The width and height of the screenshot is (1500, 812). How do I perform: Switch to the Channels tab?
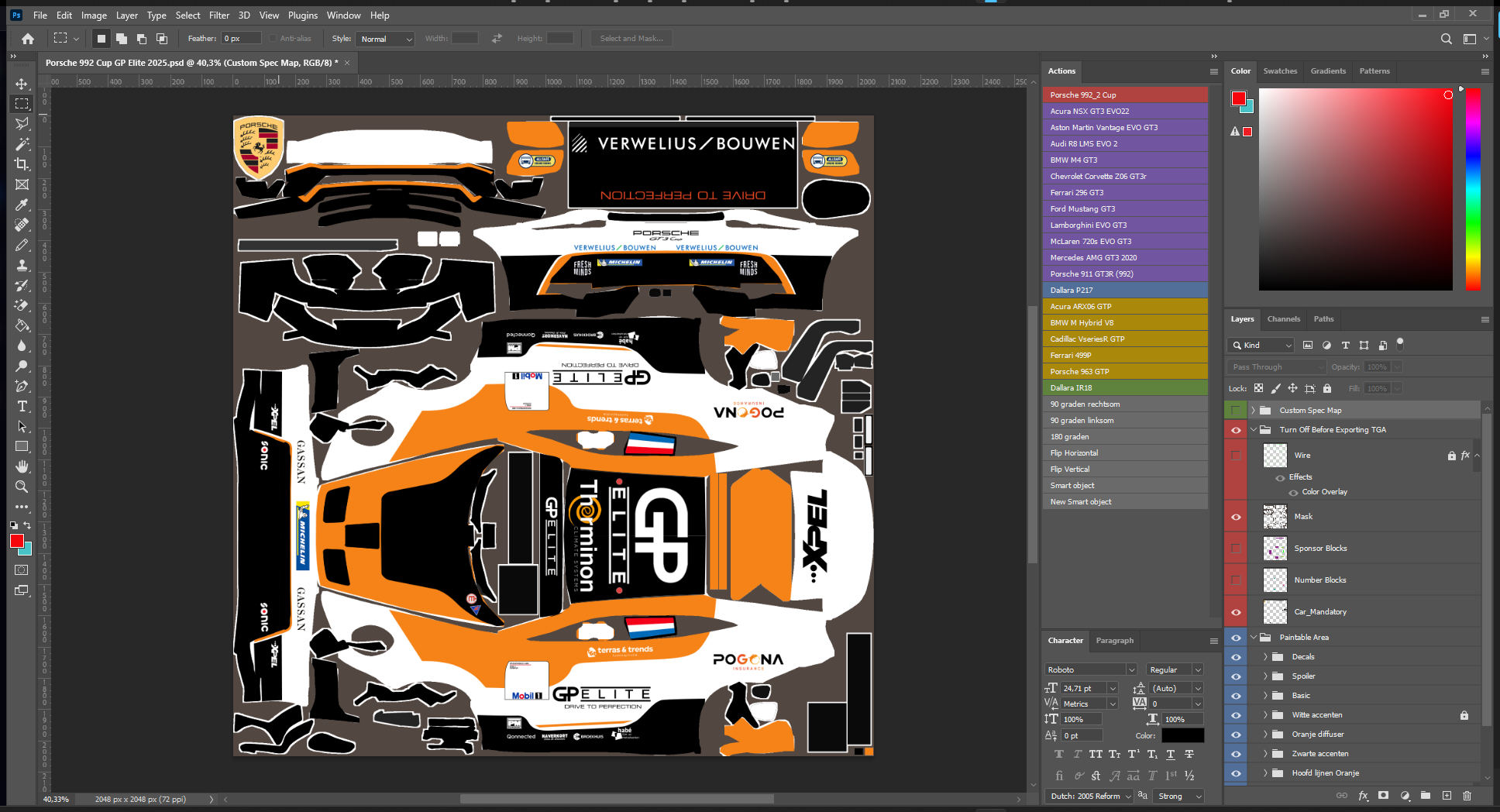1284,319
